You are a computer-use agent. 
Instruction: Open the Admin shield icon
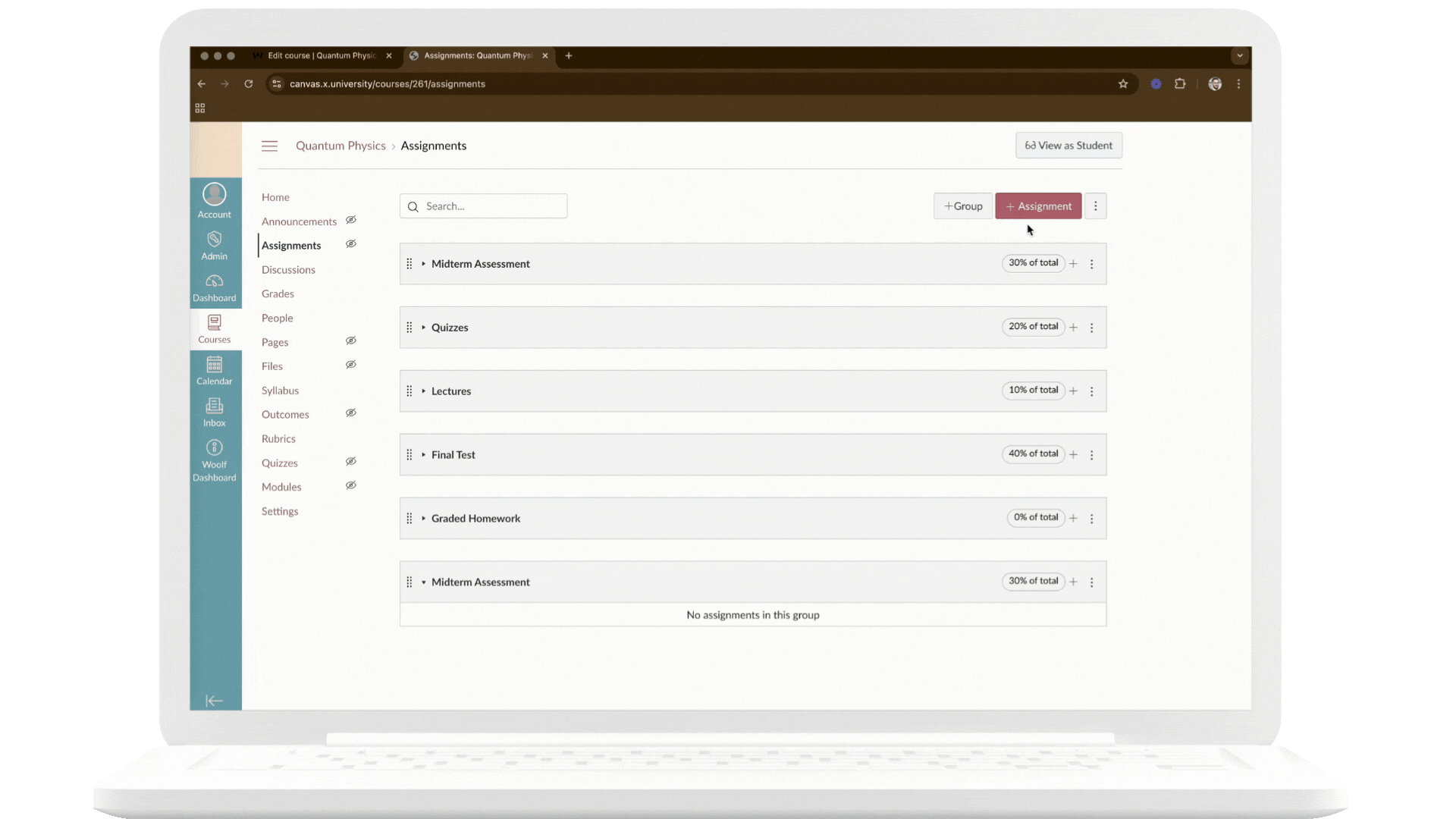[x=215, y=240]
